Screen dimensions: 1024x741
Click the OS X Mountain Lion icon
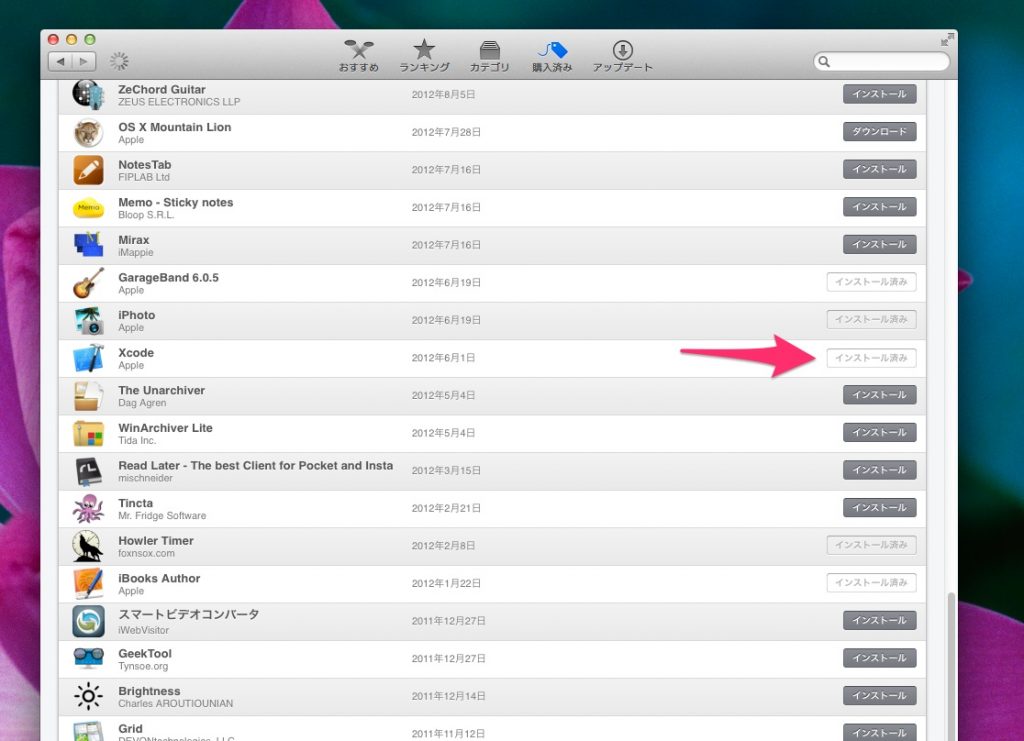coord(88,133)
